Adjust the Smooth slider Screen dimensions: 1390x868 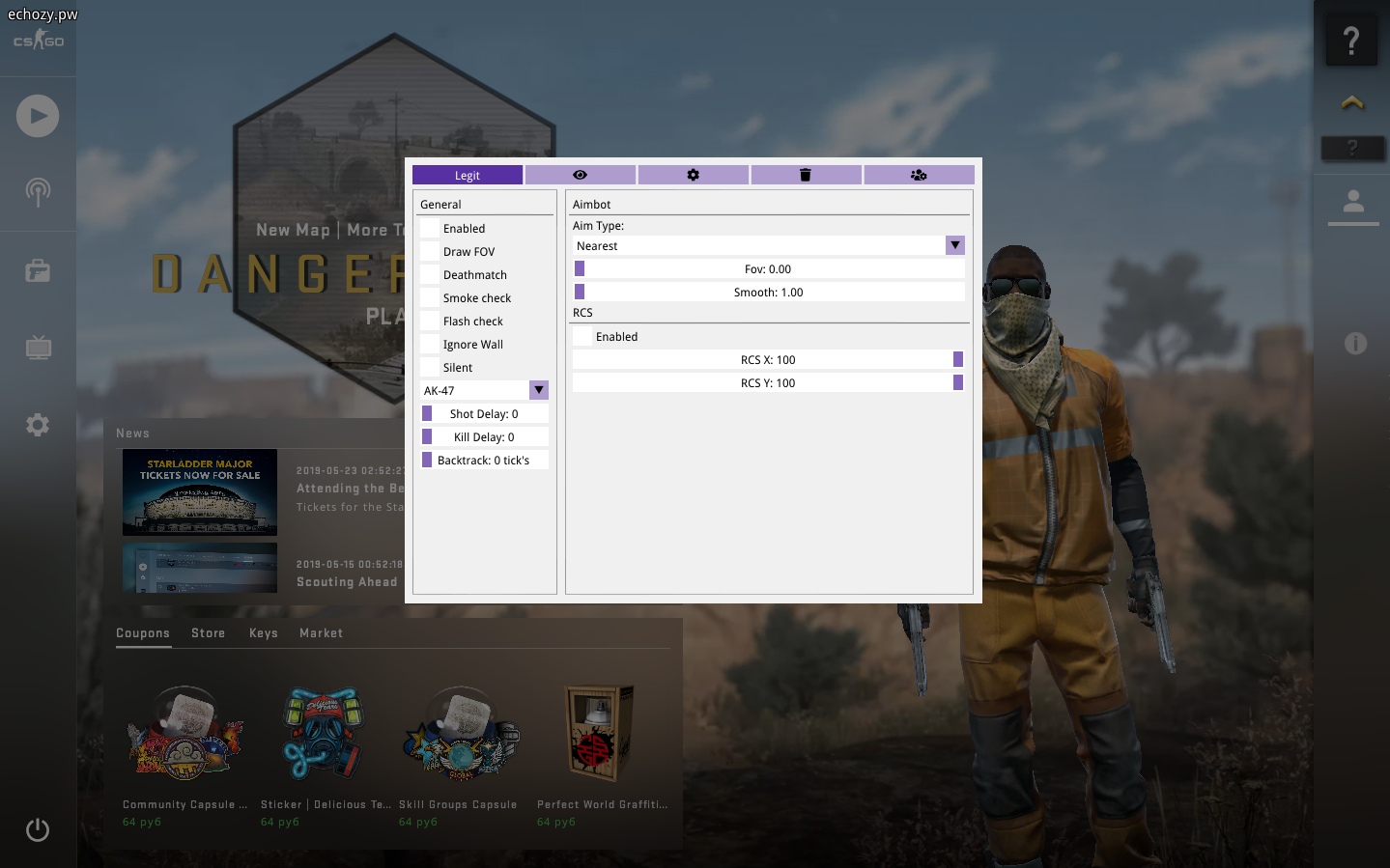(x=769, y=292)
